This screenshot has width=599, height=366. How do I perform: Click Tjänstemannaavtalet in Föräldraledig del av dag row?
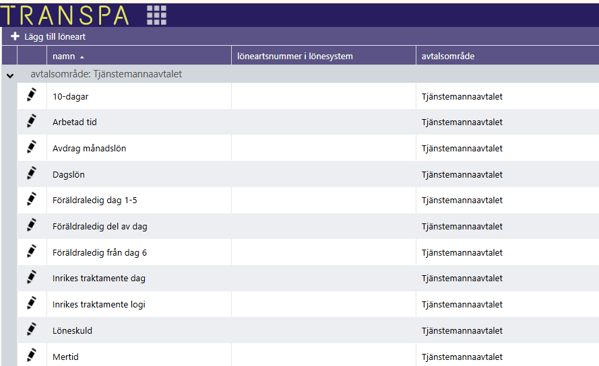click(462, 227)
